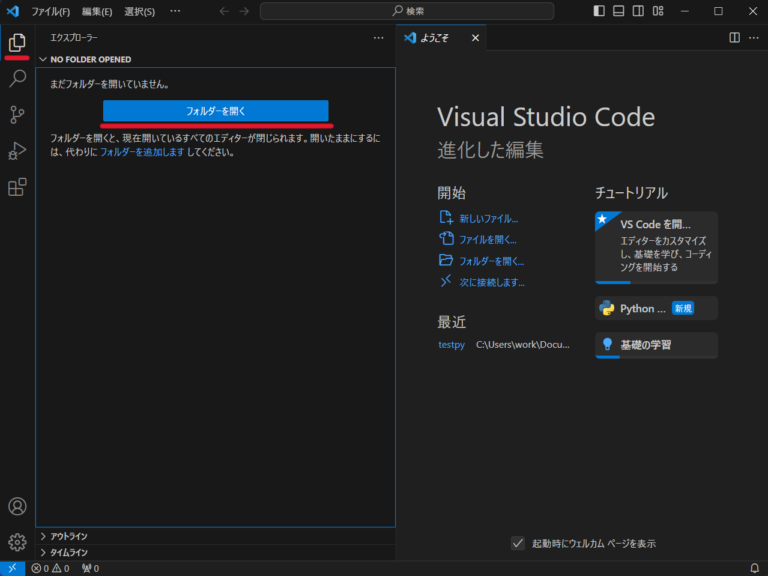Open the Accounts menu icon

pyautogui.click(x=17, y=506)
